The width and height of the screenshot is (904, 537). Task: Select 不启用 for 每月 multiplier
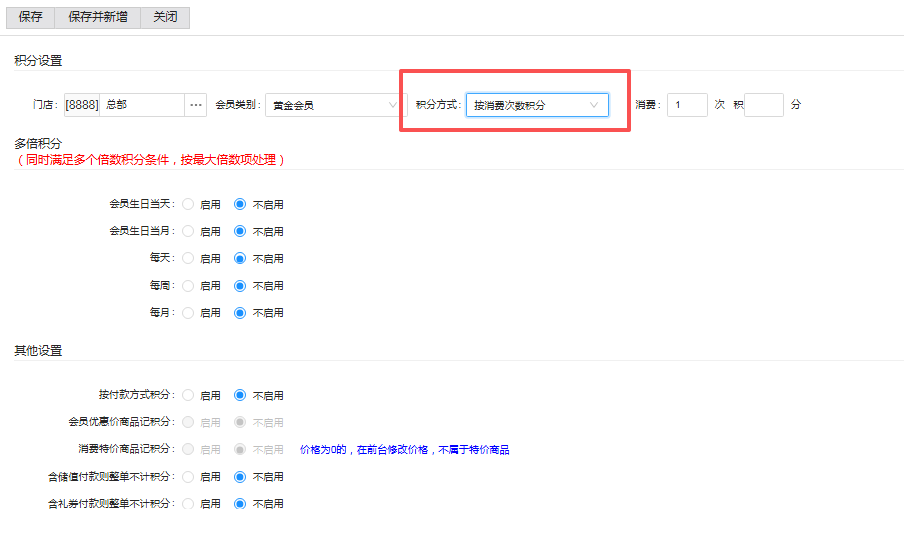point(240,313)
